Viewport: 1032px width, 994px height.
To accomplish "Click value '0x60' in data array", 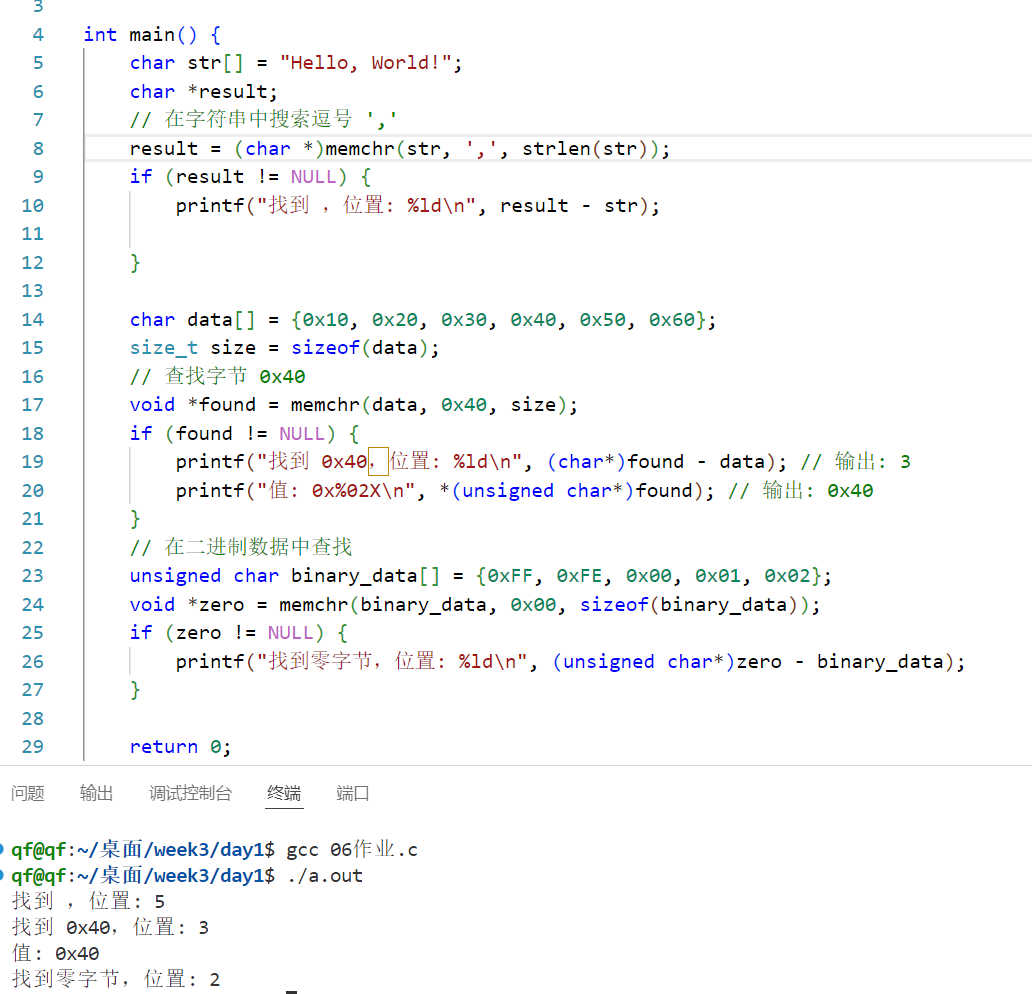I will coord(672,320).
